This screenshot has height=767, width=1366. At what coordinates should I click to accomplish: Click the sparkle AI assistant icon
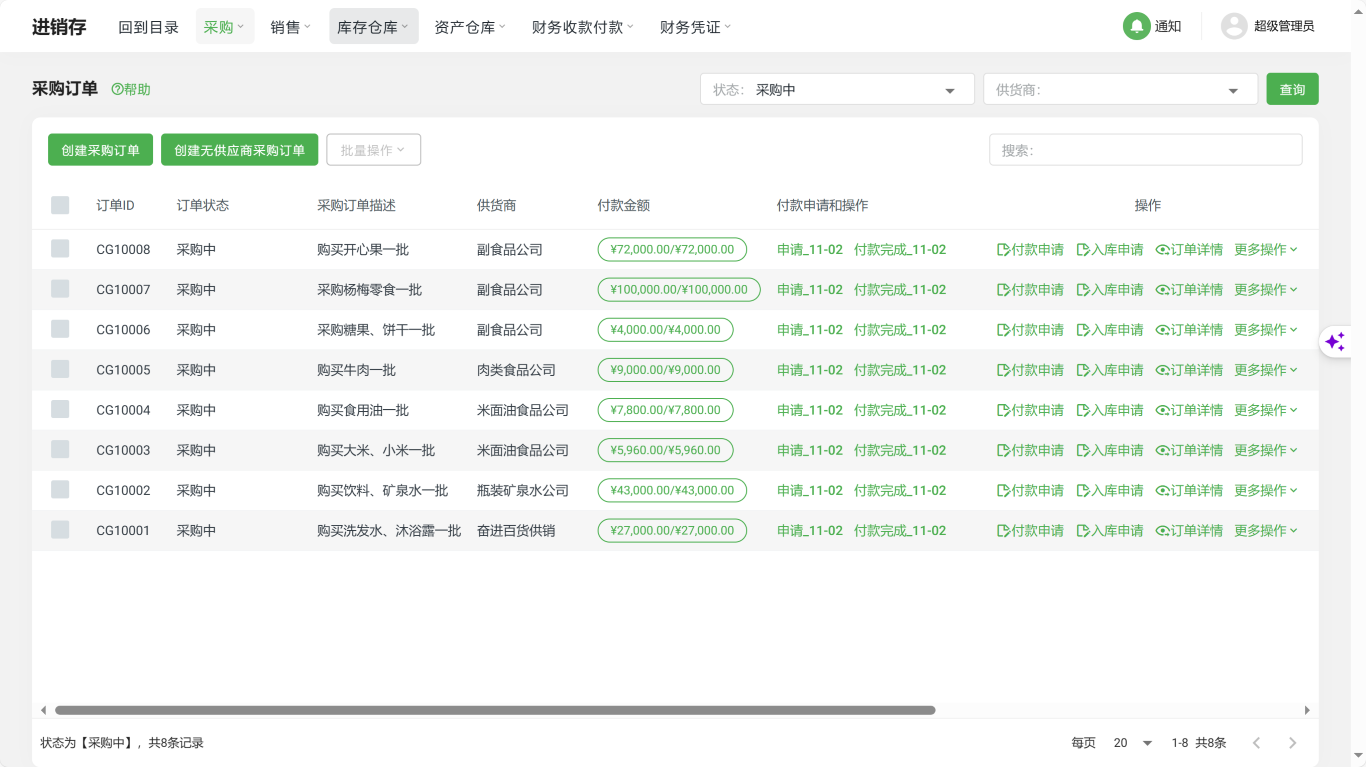pos(1335,342)
